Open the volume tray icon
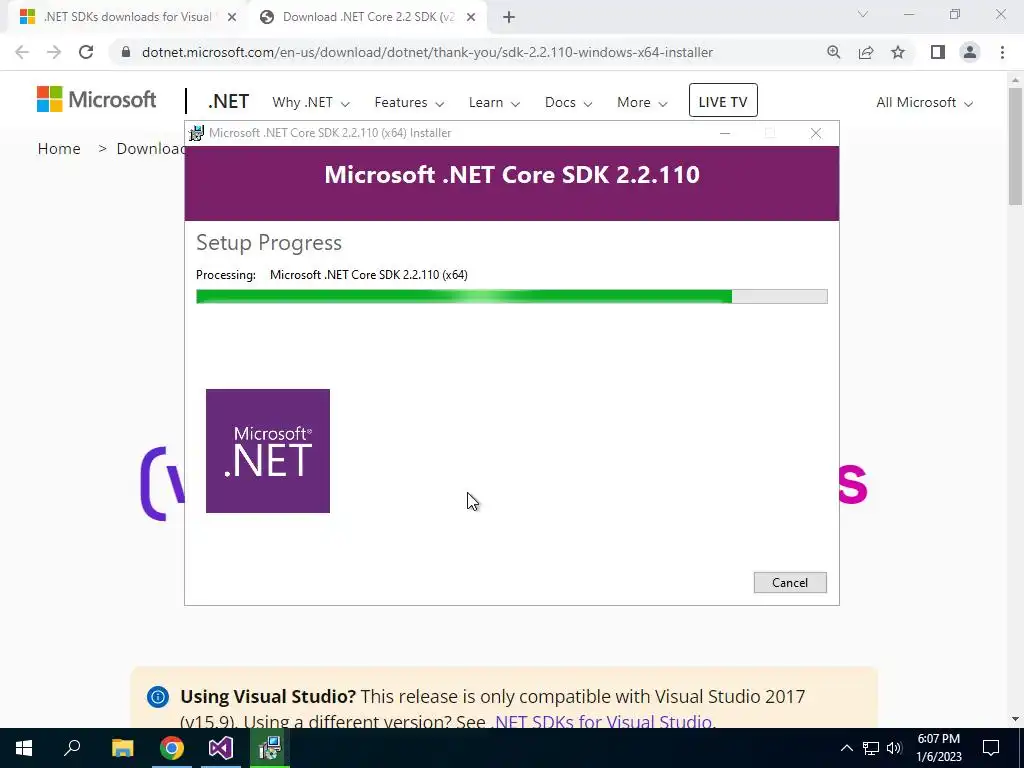Image resolution: width=1024 pixels, height=768 pixels. tap(894, 748)
